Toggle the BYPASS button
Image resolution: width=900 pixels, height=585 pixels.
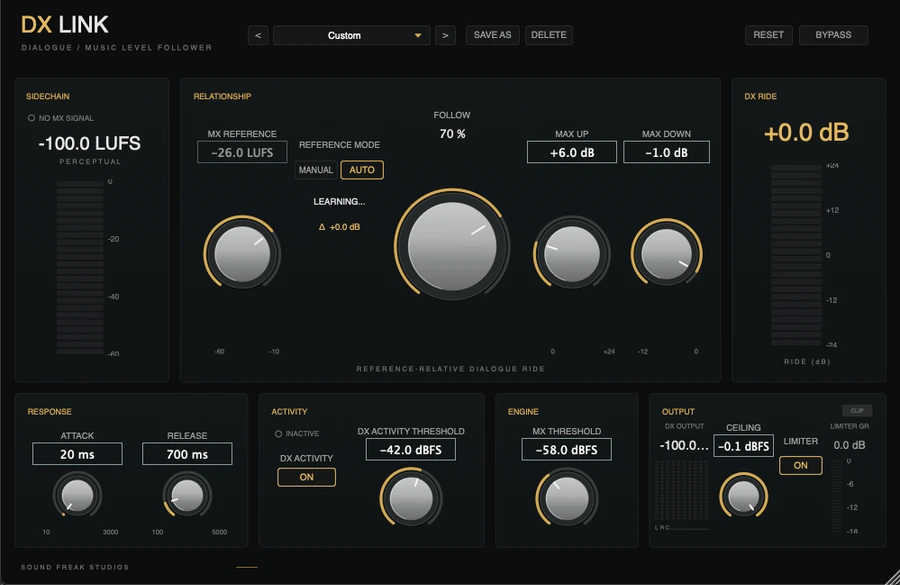pyautogui.click(x=833, y=35)
